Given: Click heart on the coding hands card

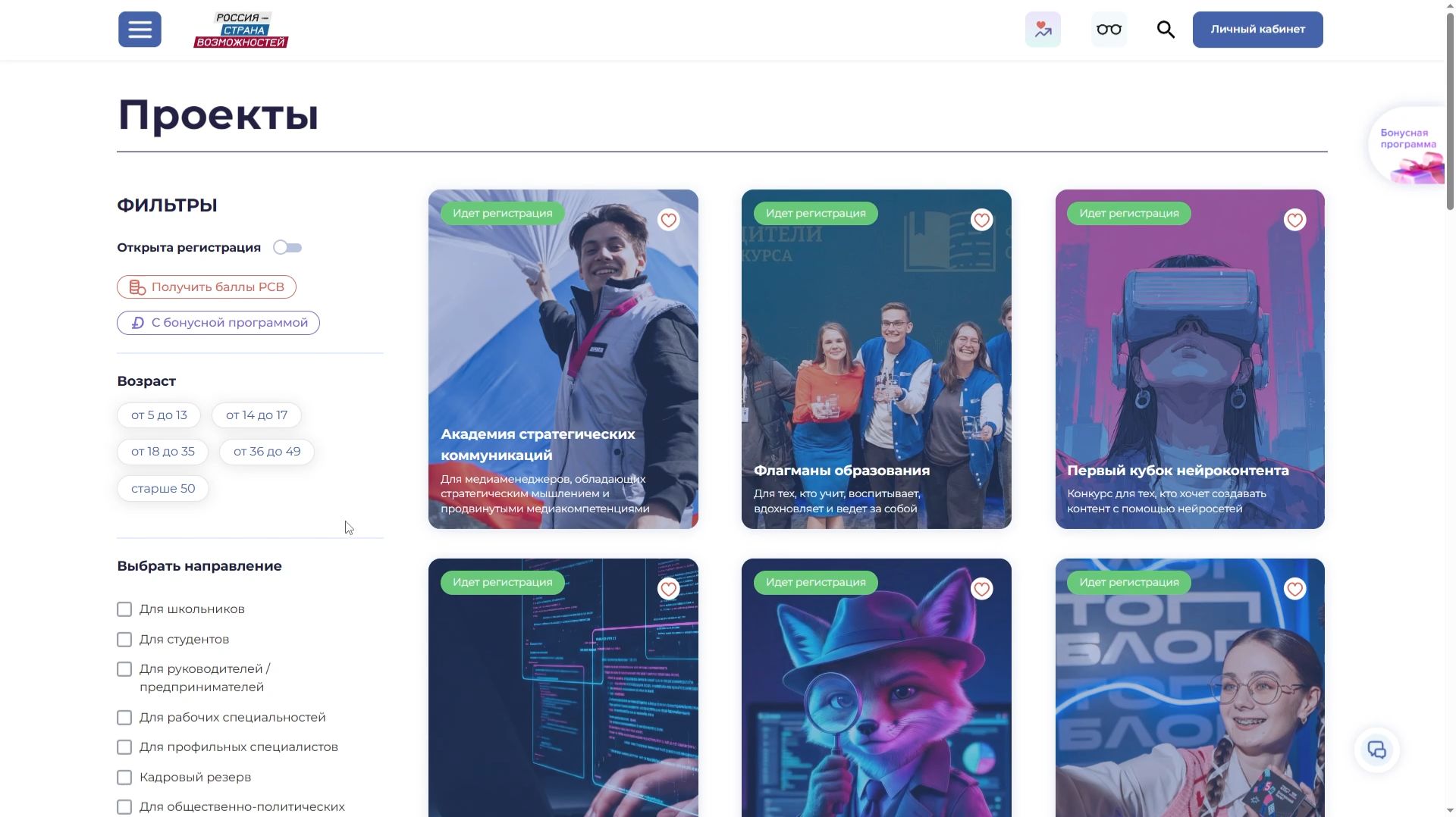Looking at the screenshot, I should coord(668,590).
